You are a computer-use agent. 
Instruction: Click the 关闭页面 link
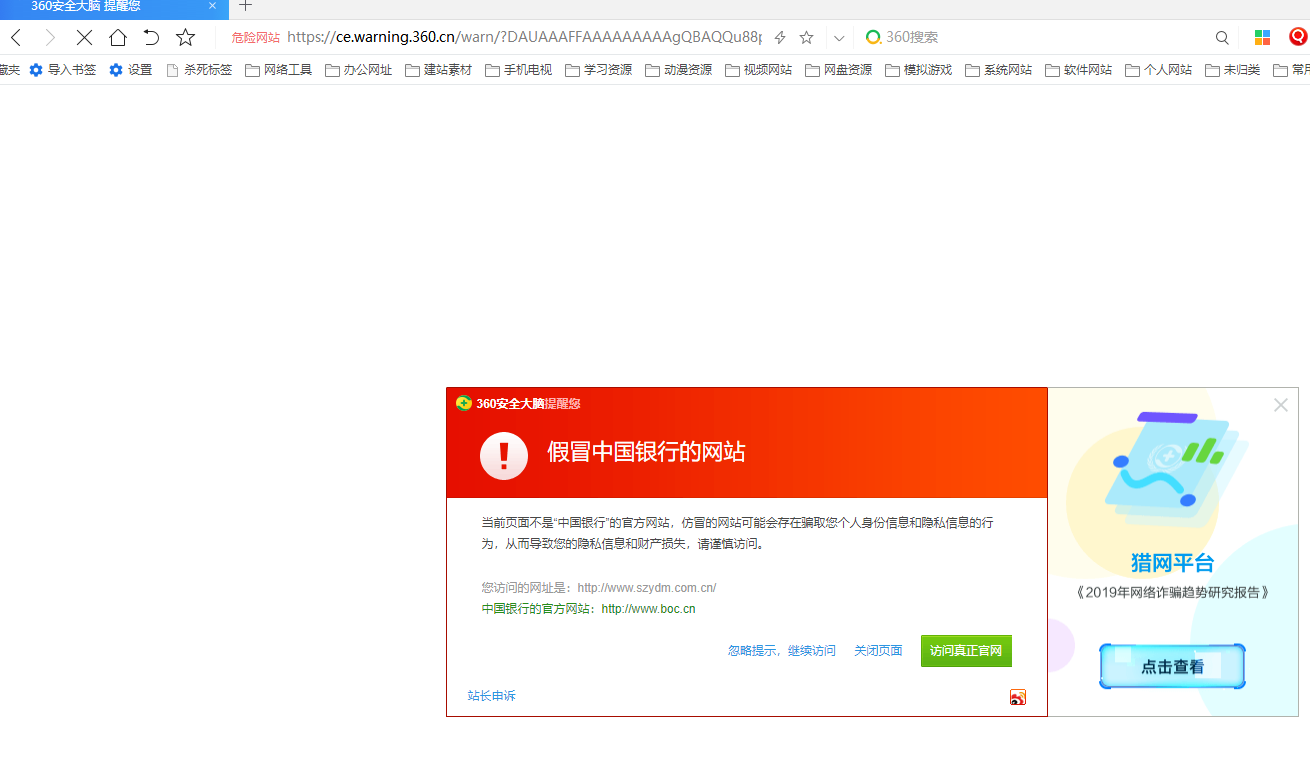coord(878,651)
